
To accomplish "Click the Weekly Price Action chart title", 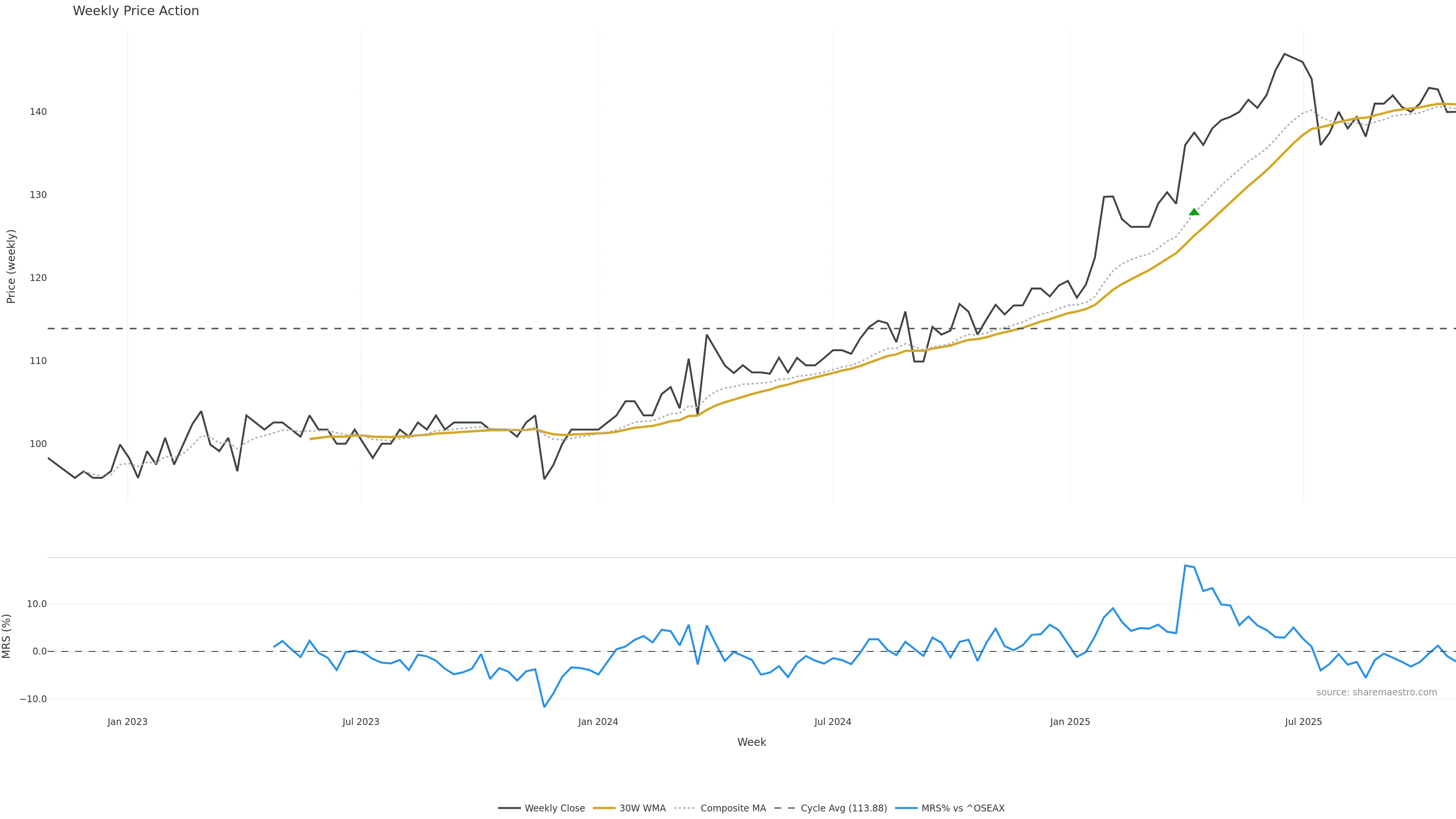I will click(x=136, y=11).
